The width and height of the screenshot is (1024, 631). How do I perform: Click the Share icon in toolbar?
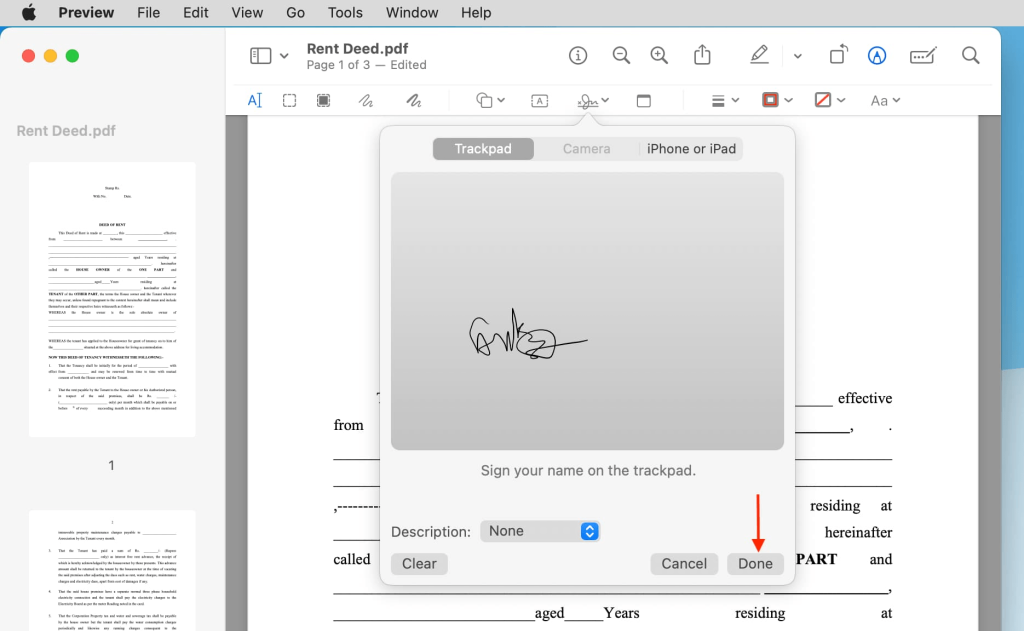703,56
